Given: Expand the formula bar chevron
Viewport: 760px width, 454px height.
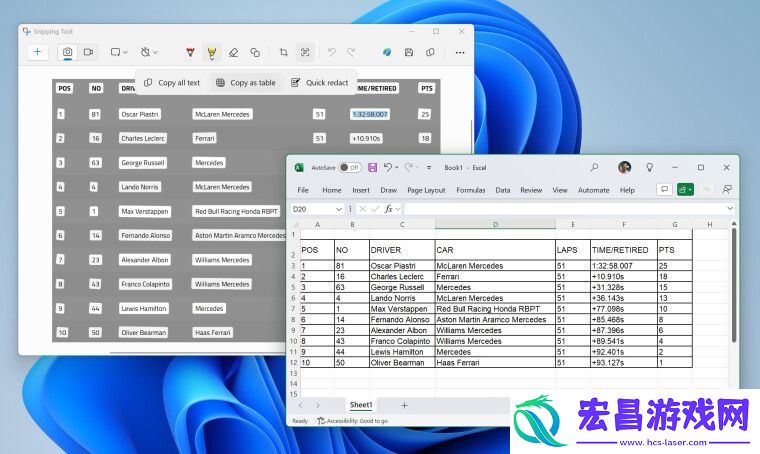Looking at the screenshot, I should pyautogui.click(x=730, y=208).
